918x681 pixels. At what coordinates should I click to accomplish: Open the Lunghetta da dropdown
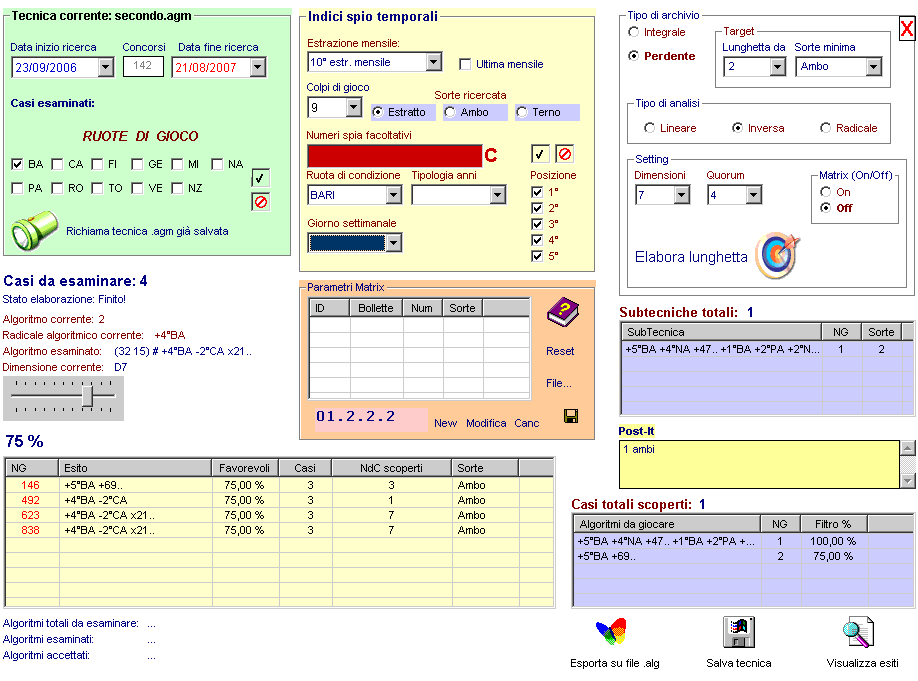777,67
